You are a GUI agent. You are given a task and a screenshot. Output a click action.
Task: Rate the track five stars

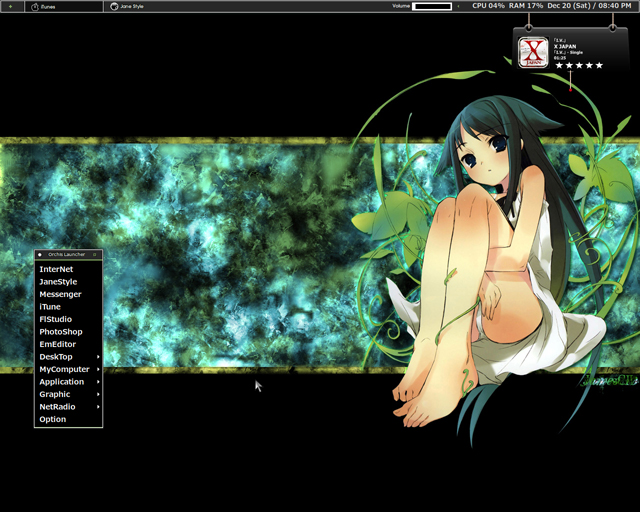point(599,65)
